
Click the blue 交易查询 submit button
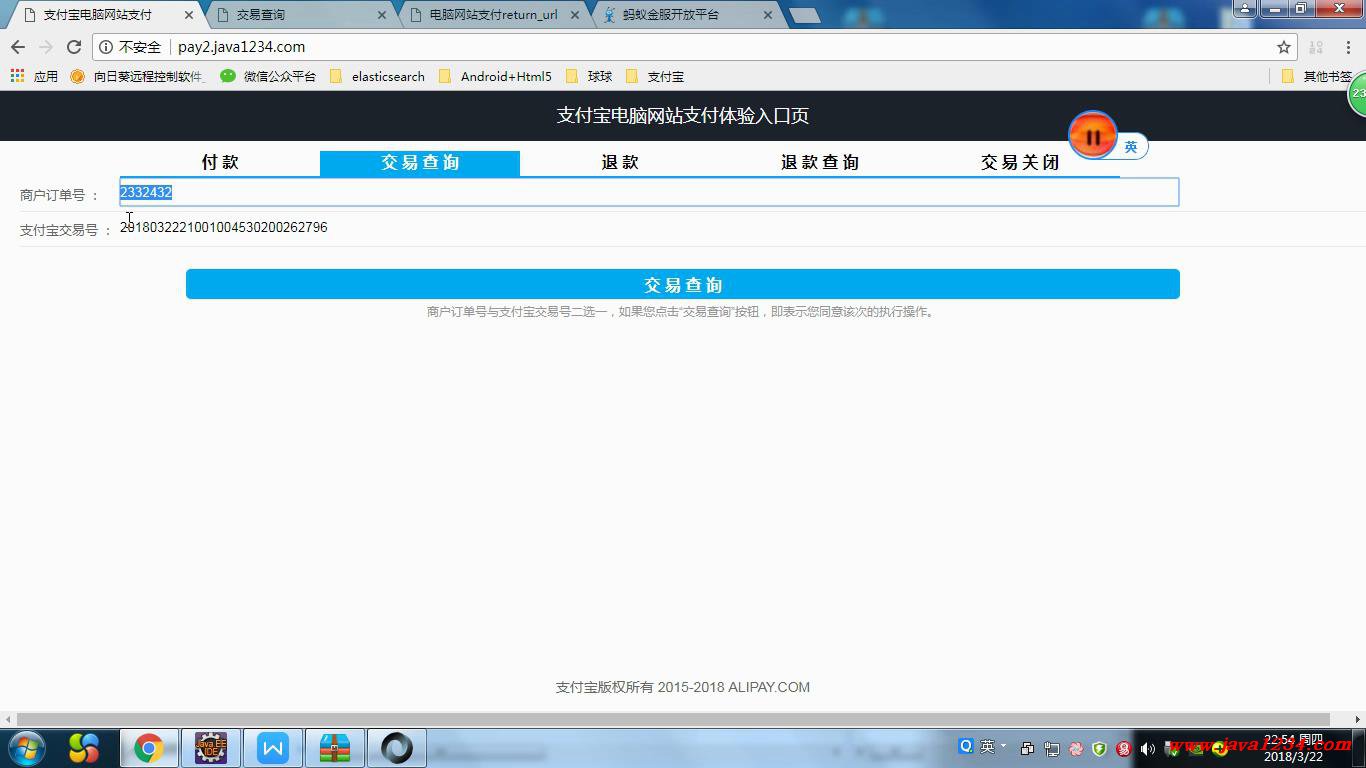[683, 284]
